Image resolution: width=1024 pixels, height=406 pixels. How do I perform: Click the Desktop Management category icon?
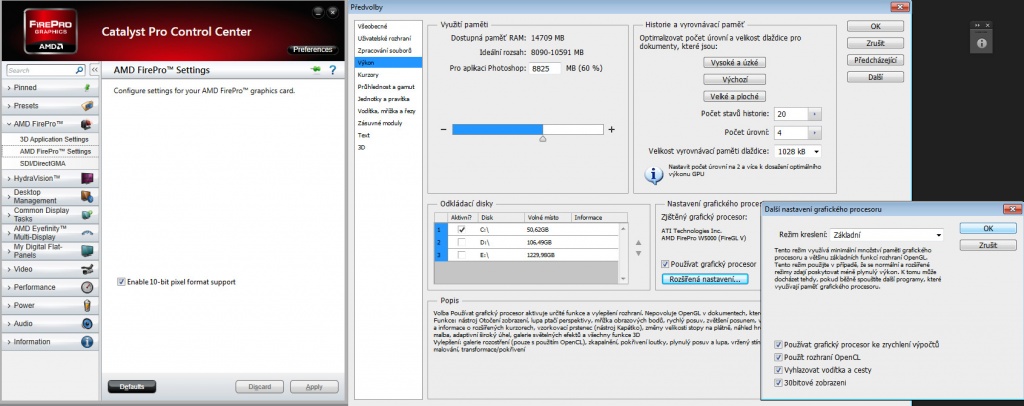[86, 196]
